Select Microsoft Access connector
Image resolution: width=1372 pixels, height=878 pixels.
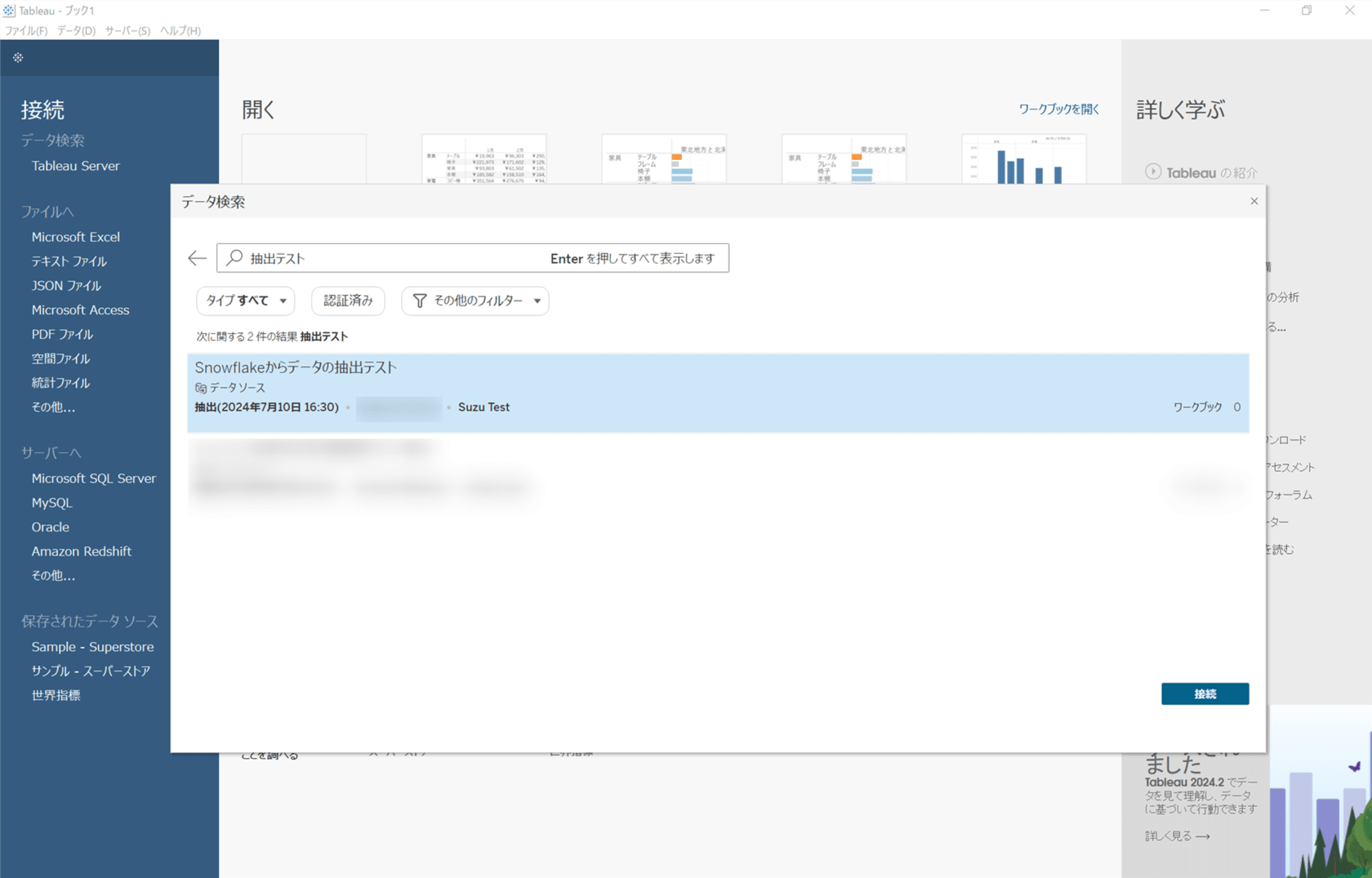pyautogui.click(x=80, y=310)
